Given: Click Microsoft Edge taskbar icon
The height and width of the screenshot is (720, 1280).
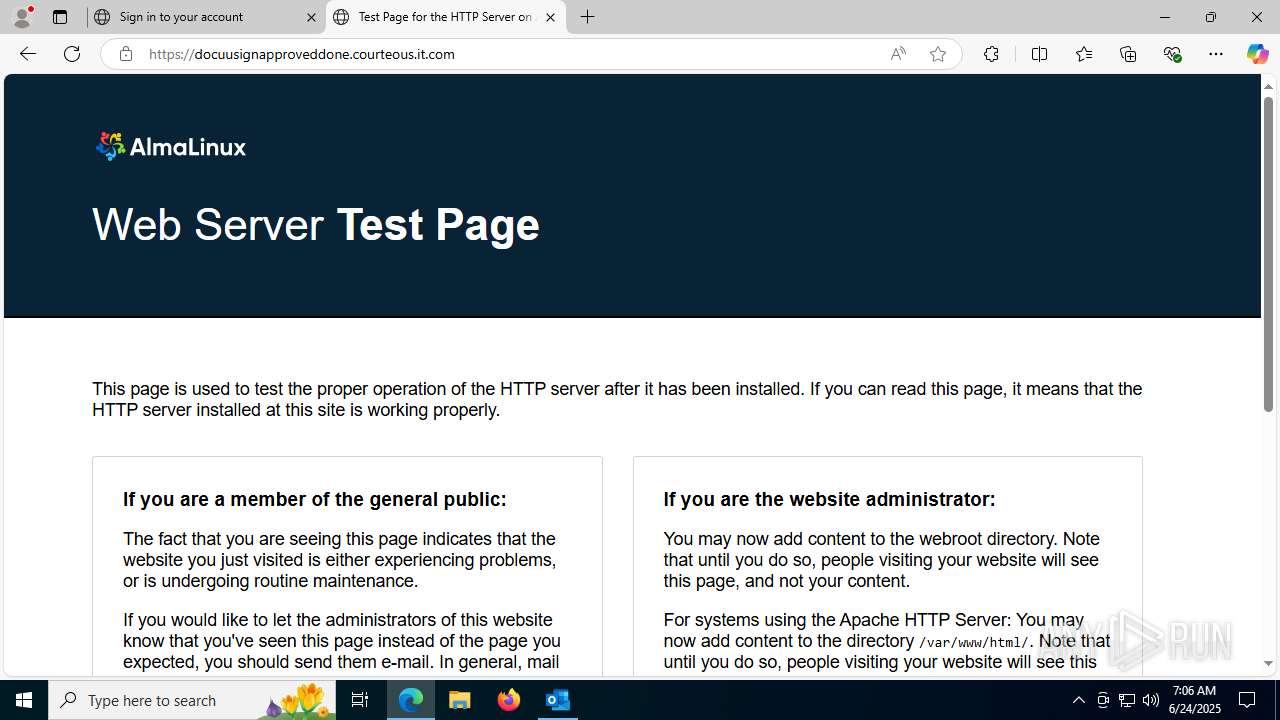Looking at the screenshot, I should click(411, 700).
